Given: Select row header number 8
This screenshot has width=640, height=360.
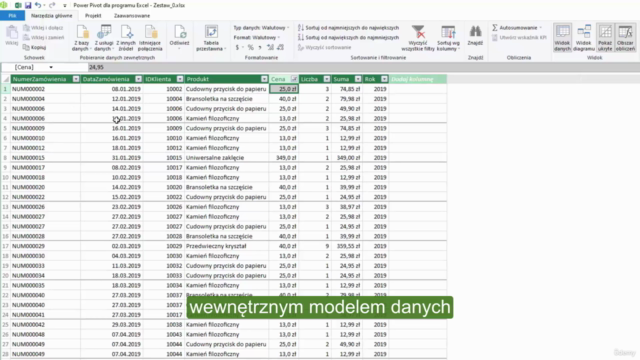Looking at the screenshot, I should [x=5, y=158].
